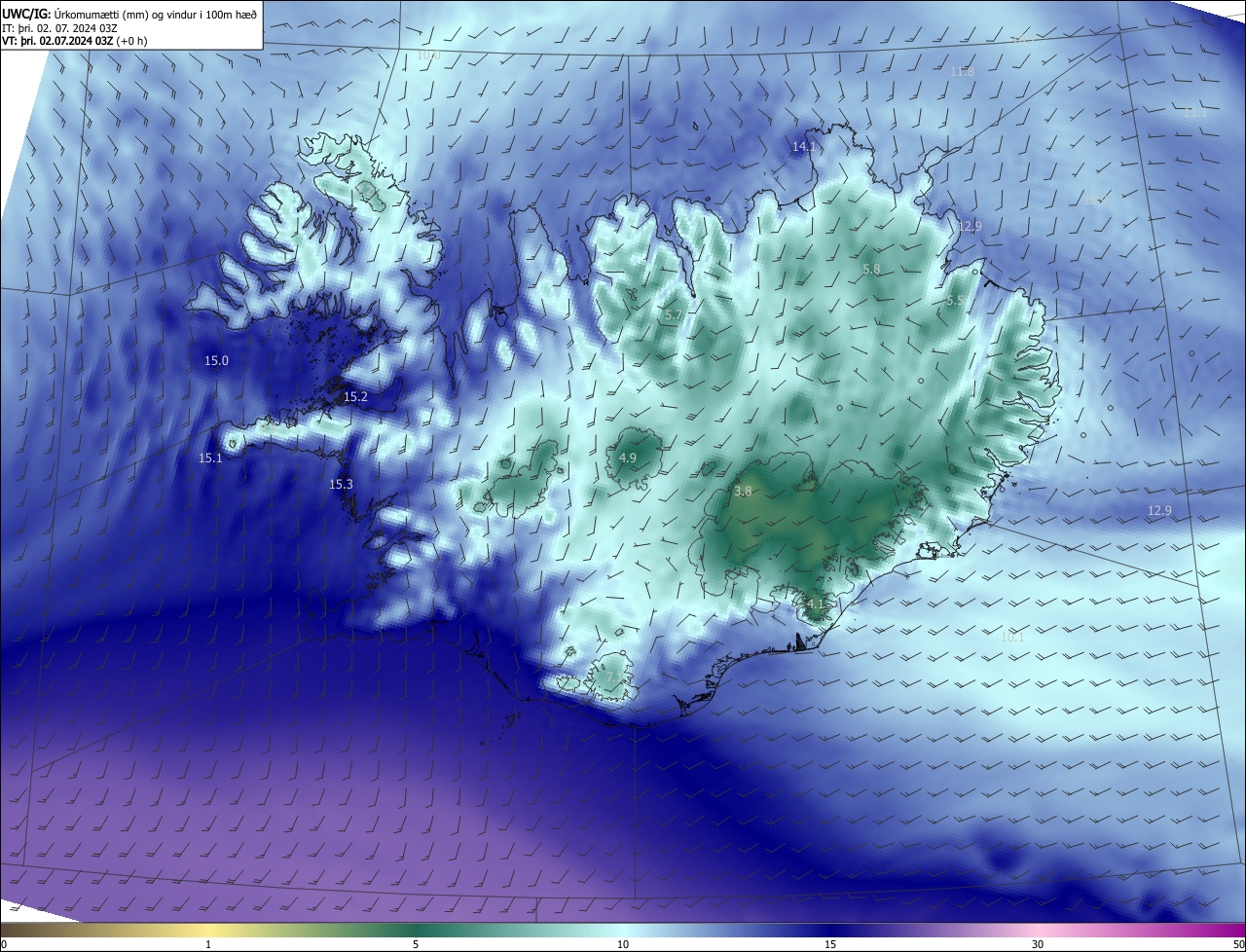
Task: Click the 5.5 value label on the map
Action: coord(955,302)
